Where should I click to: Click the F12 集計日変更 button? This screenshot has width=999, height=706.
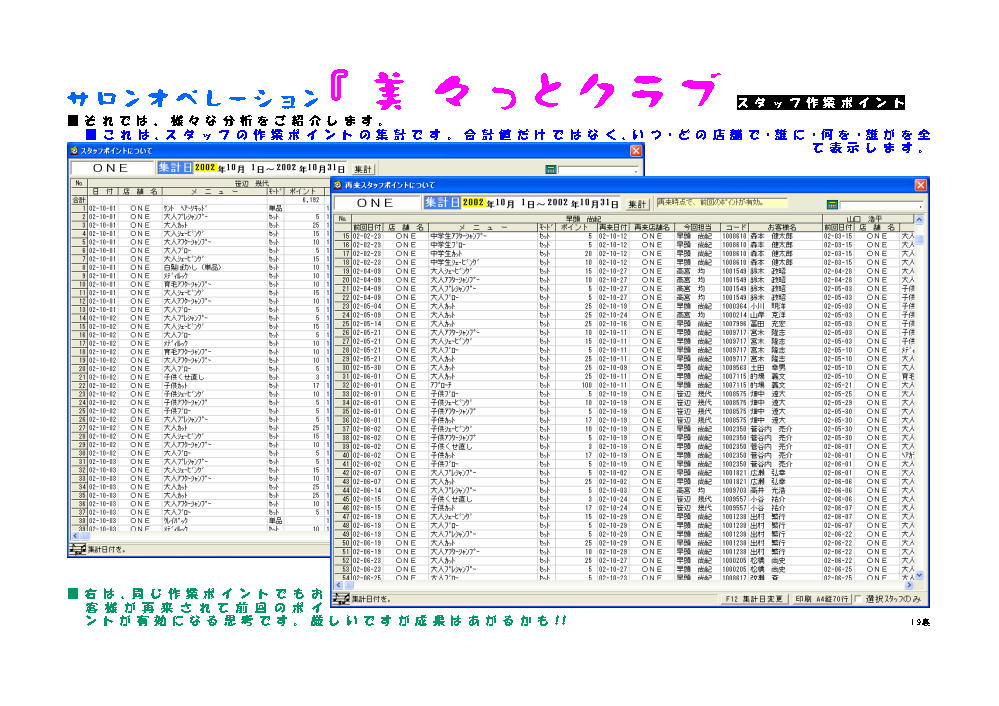[x=754, y=599]
